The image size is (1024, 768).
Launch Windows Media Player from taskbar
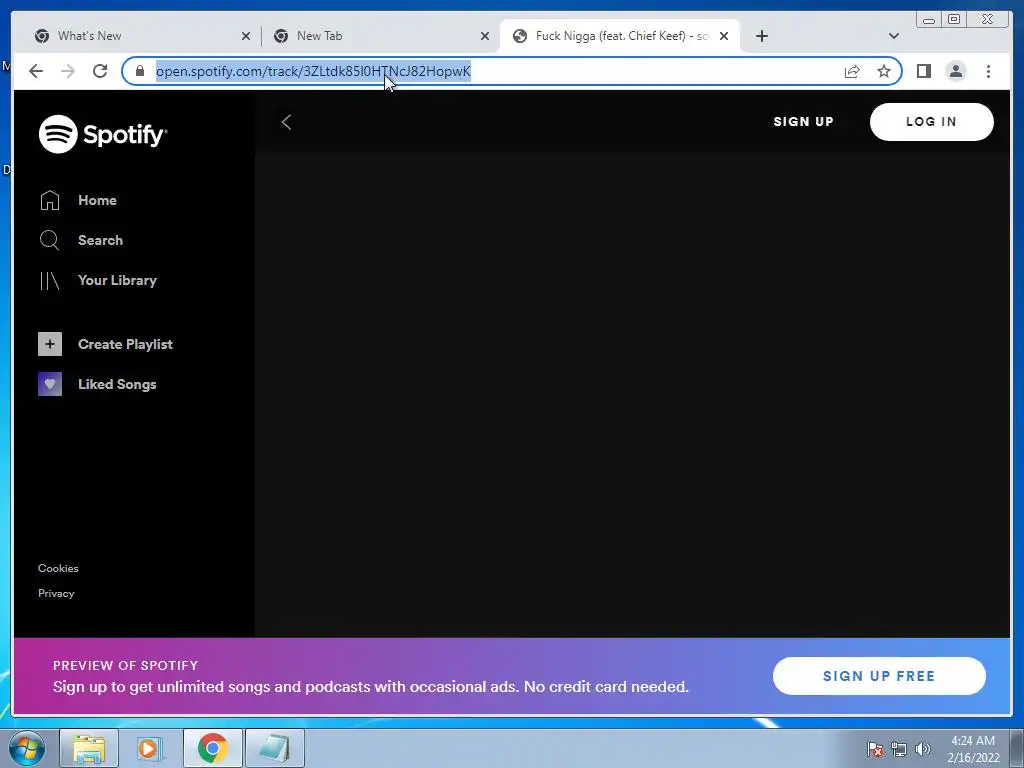click(150, 748)
